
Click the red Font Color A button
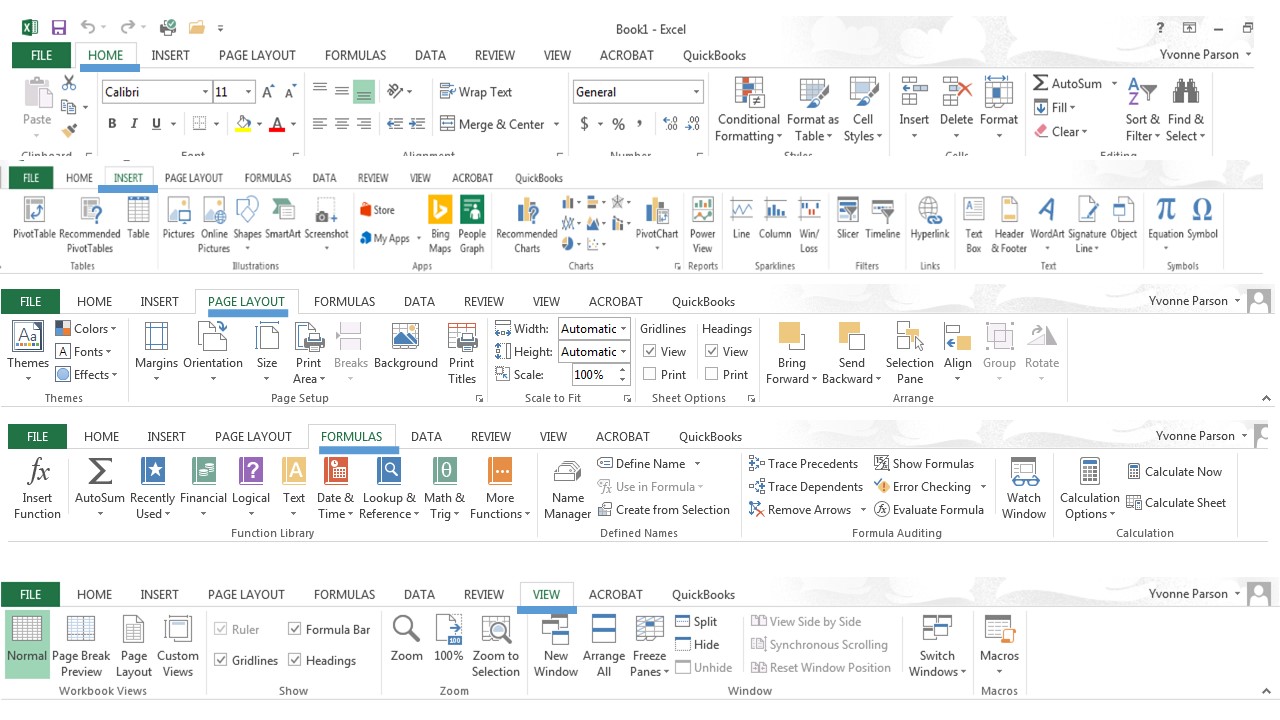coord(277,124)
